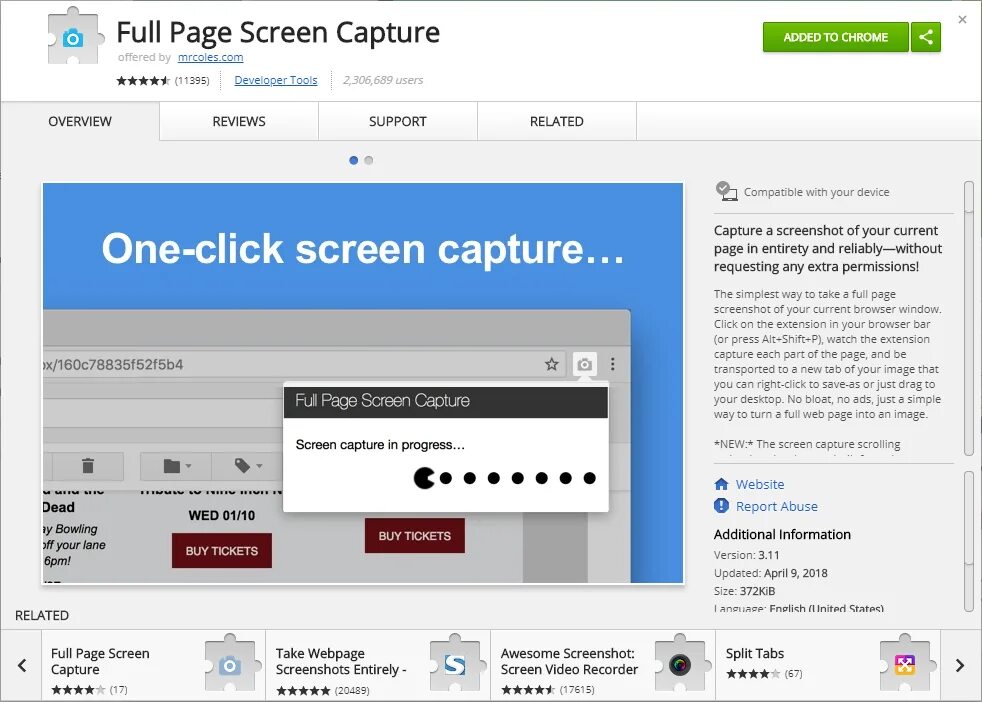Switch to the Reviews tab
The image size is (982, 702).
pyautogui.click(x=238, y=121)
